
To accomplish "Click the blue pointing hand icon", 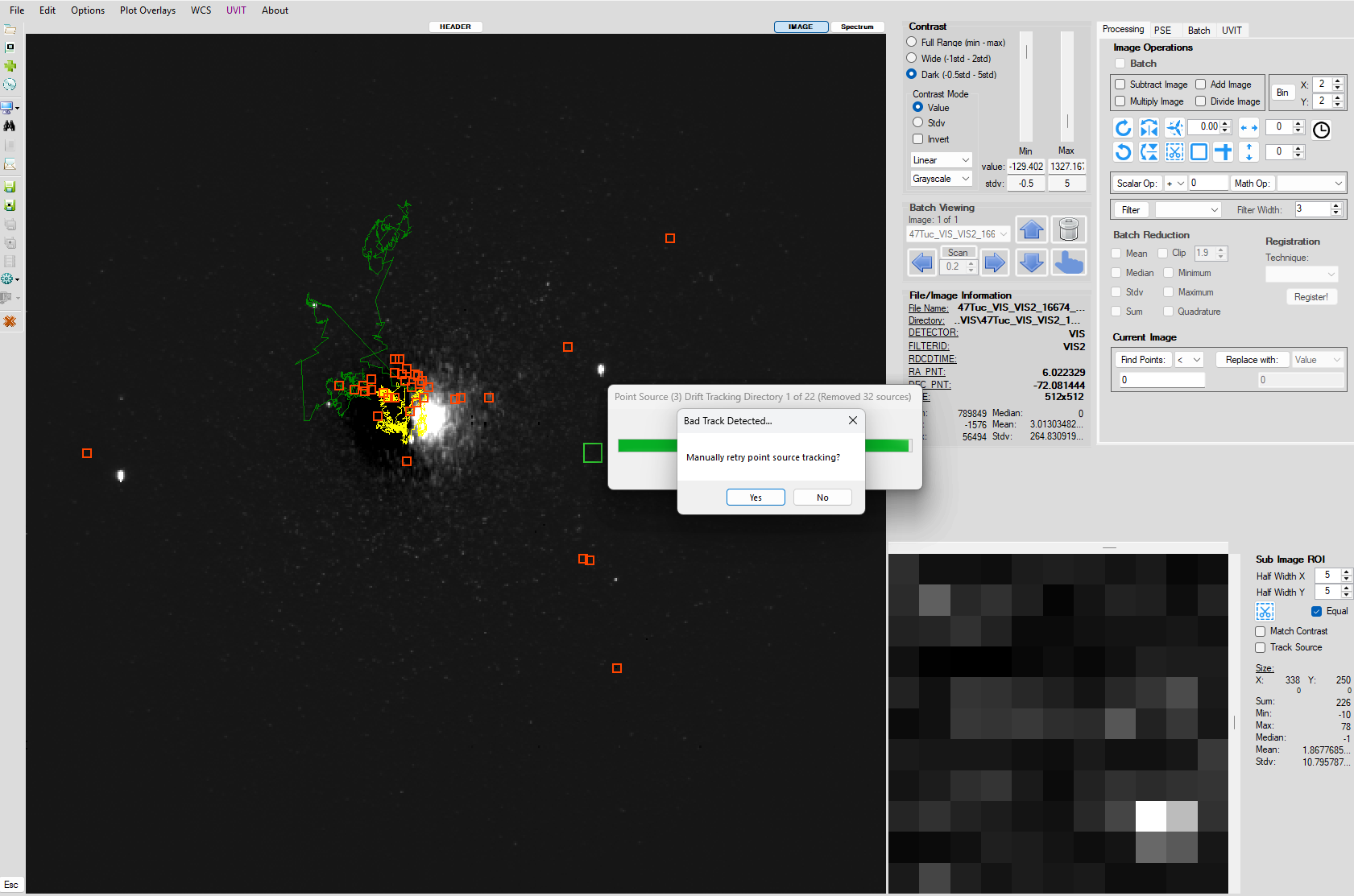I will 1068,262.
